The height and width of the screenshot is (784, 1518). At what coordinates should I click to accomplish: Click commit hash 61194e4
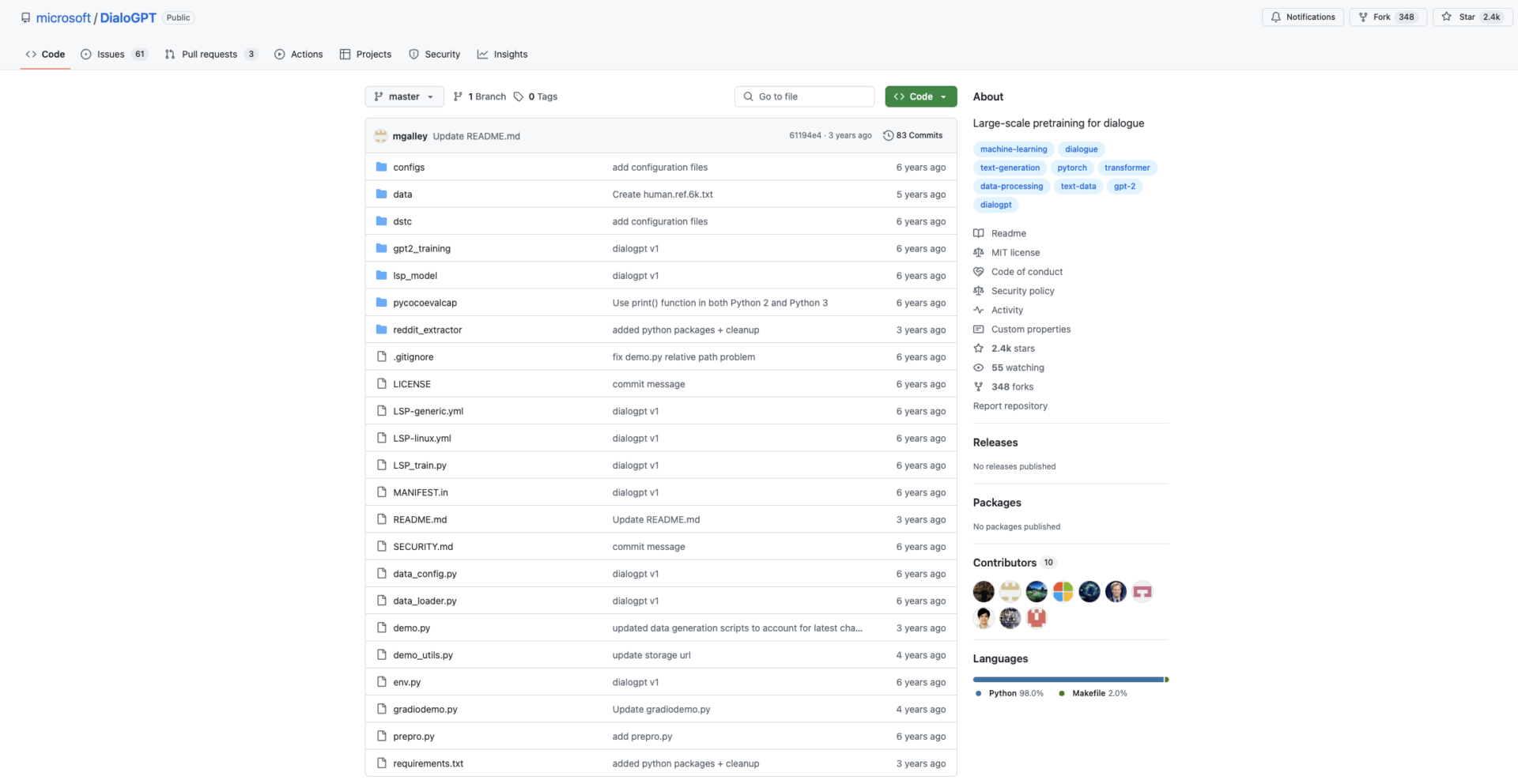(x=805, y=136)
